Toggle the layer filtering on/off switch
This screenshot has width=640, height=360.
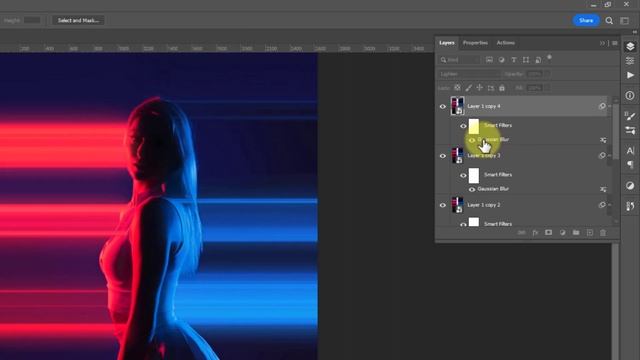click(549, 58)
